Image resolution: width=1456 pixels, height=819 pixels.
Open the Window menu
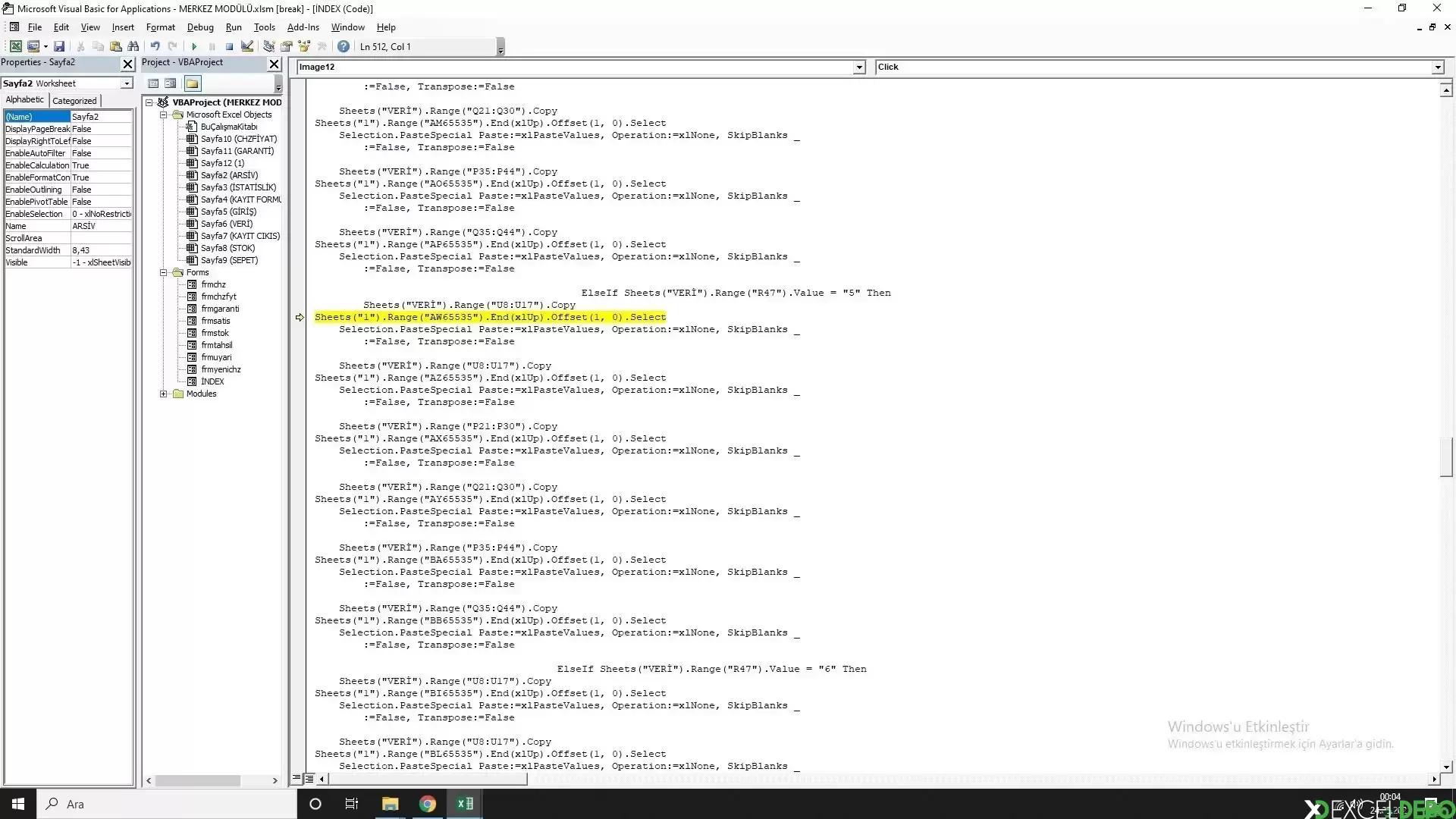point(348,27)
